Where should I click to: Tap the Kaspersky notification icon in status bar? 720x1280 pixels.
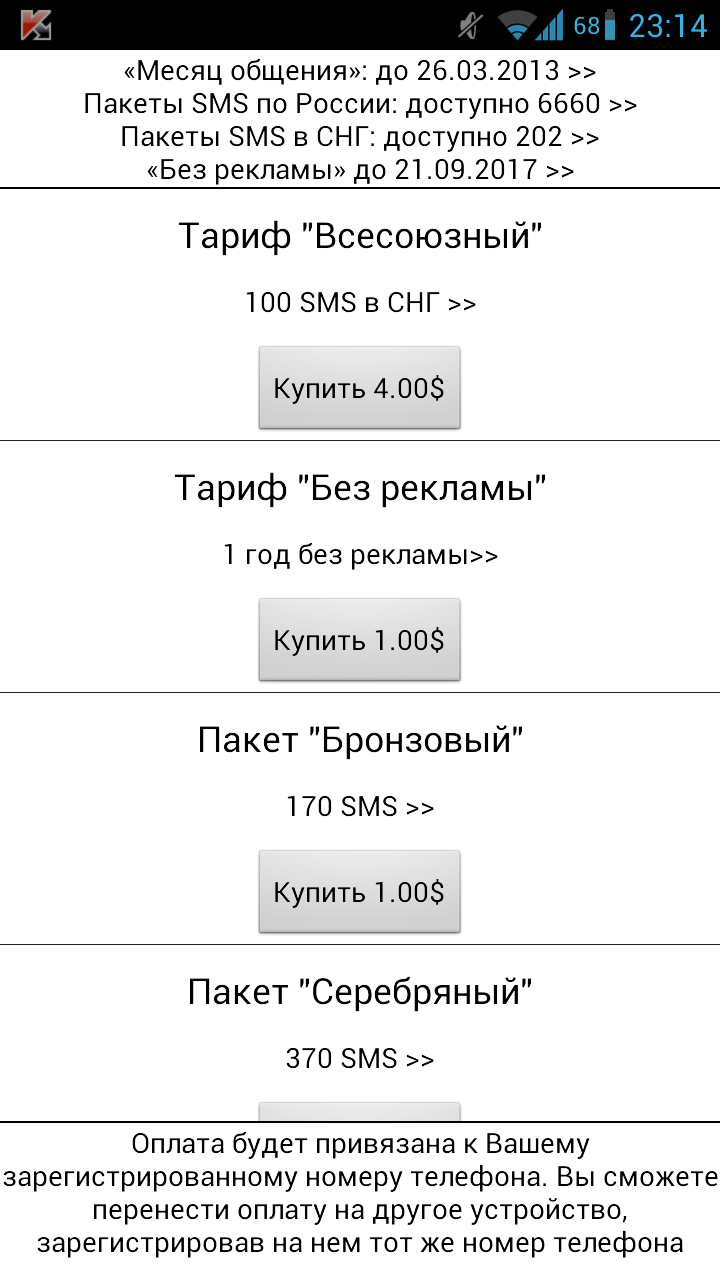[35, 25]
